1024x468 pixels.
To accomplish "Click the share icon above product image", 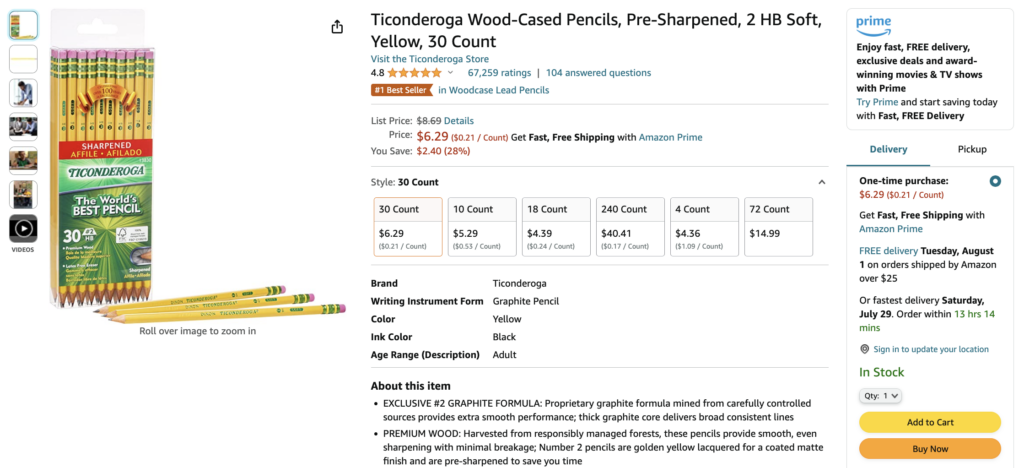I will coord(337,27).
